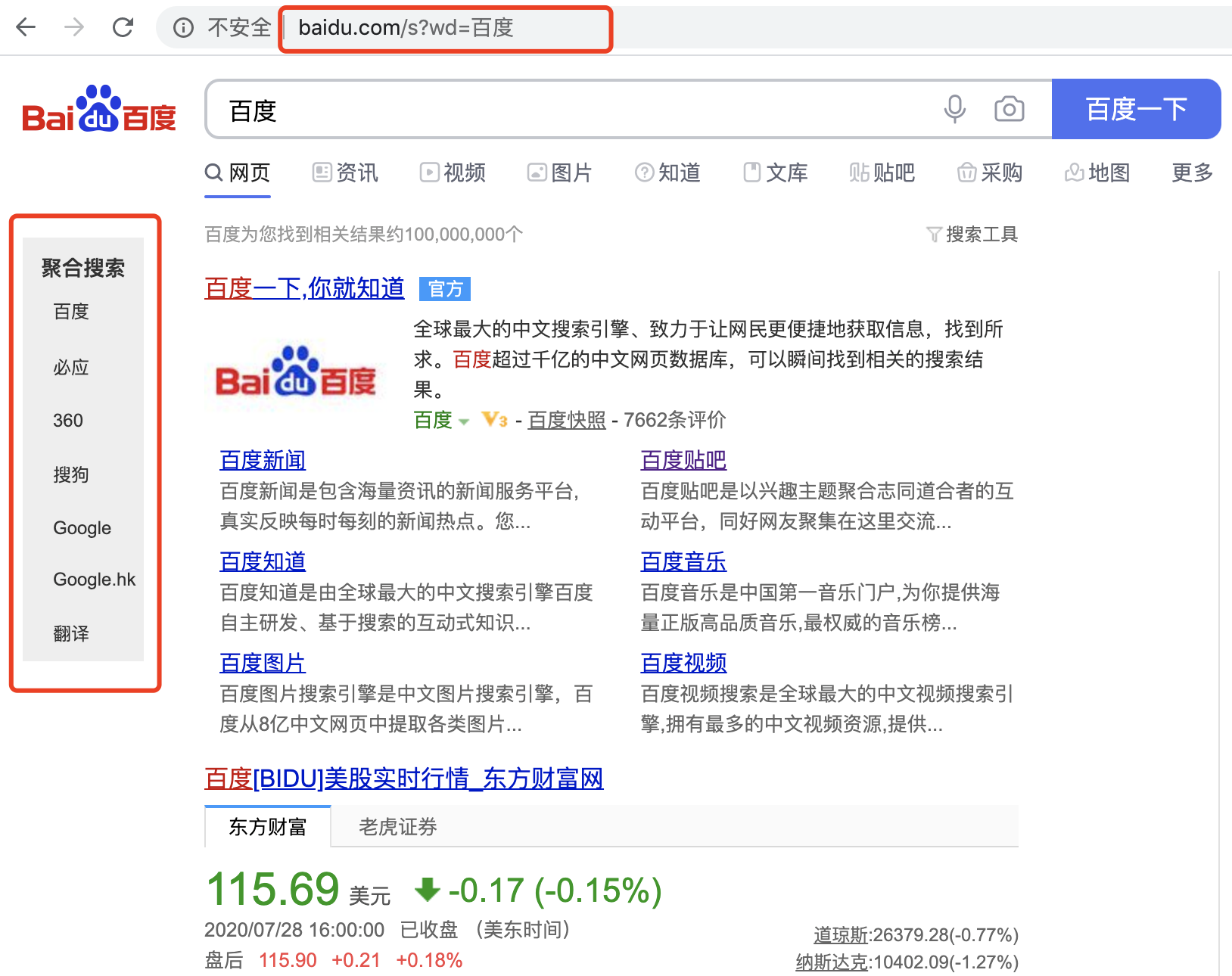Click the 聚合搜索 sidebar heading
Viewport: 1232px width, 976px height.
pyautogui.click(x=83, y=268)
